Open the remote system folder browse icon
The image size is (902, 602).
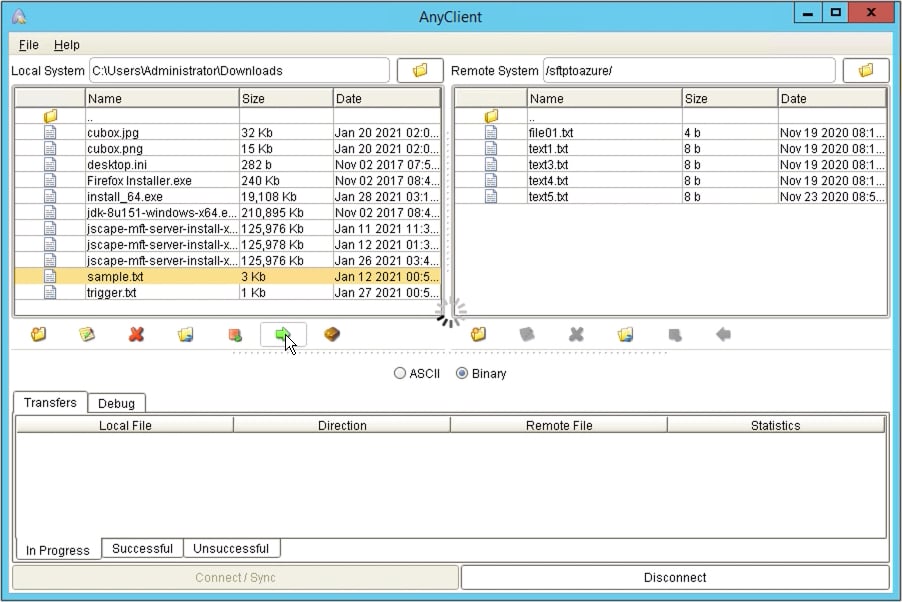click(x=865, y=70)
